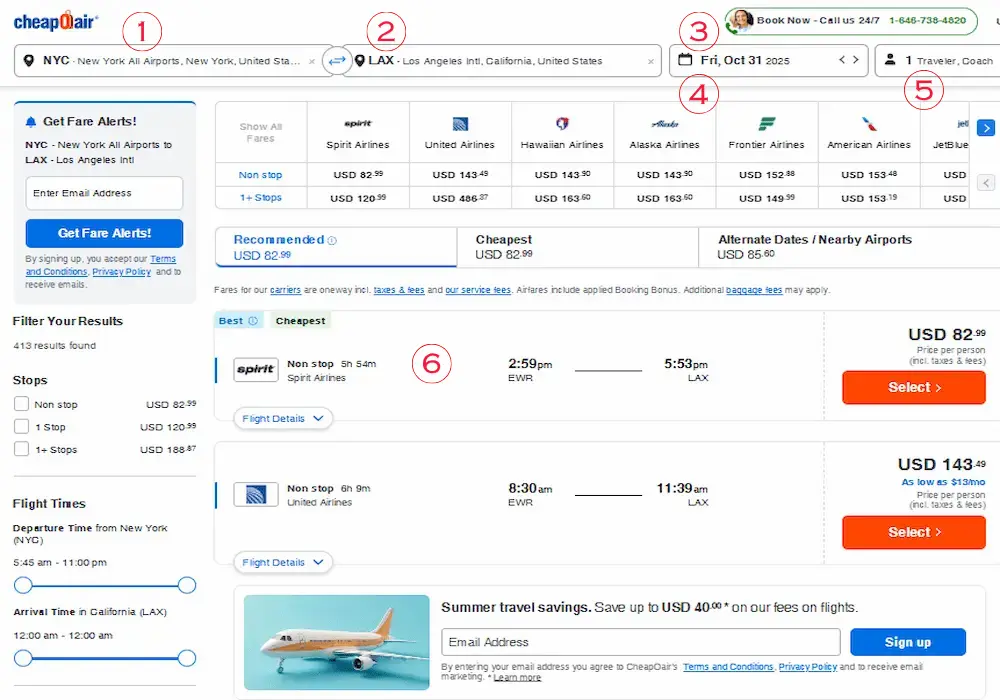Select American Airlines logo in fare matrix
The image size is (1000, 700).
pos(869,124)
